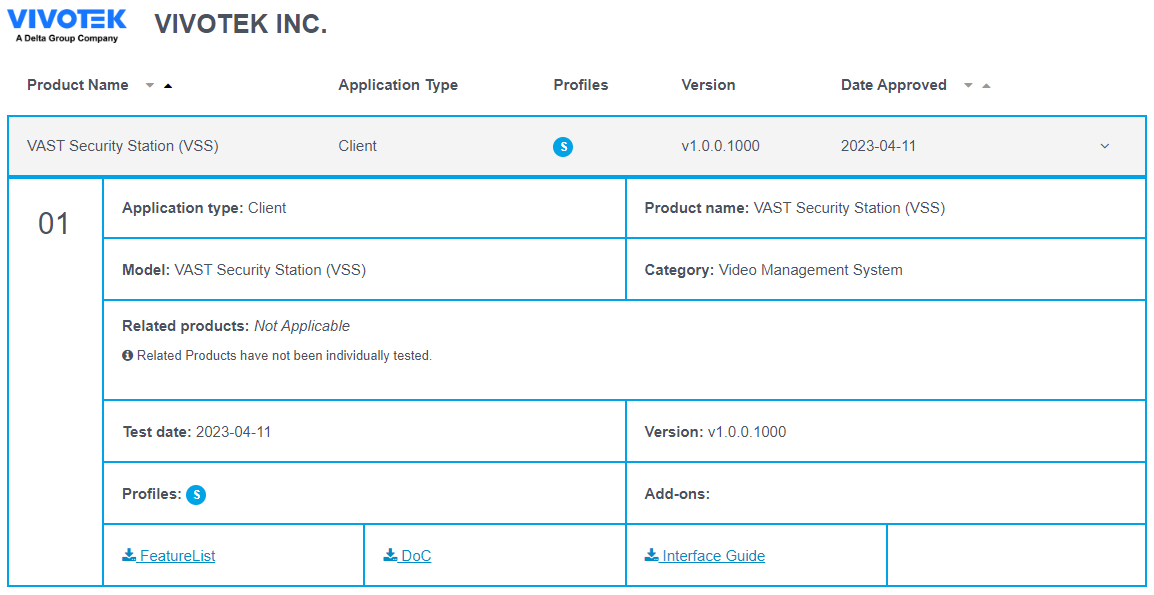Click the VIVOTEK INC. heading
The height and width of the screenshot is (595, 1154).
(241, 25)
